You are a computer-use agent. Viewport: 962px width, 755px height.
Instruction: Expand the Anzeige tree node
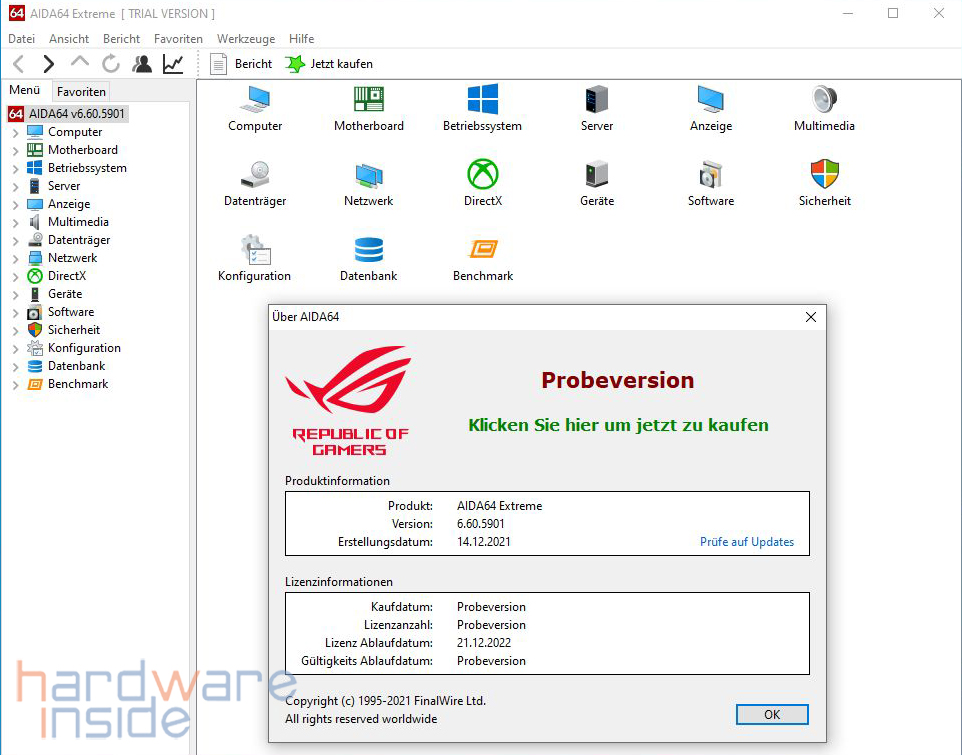16,204
